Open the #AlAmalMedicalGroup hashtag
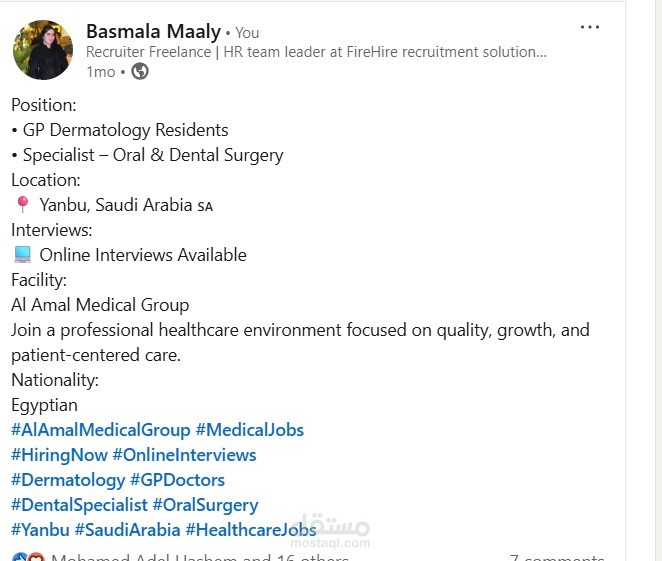The image size is (662, 561). pyautogui.click(x=100, y=430)
